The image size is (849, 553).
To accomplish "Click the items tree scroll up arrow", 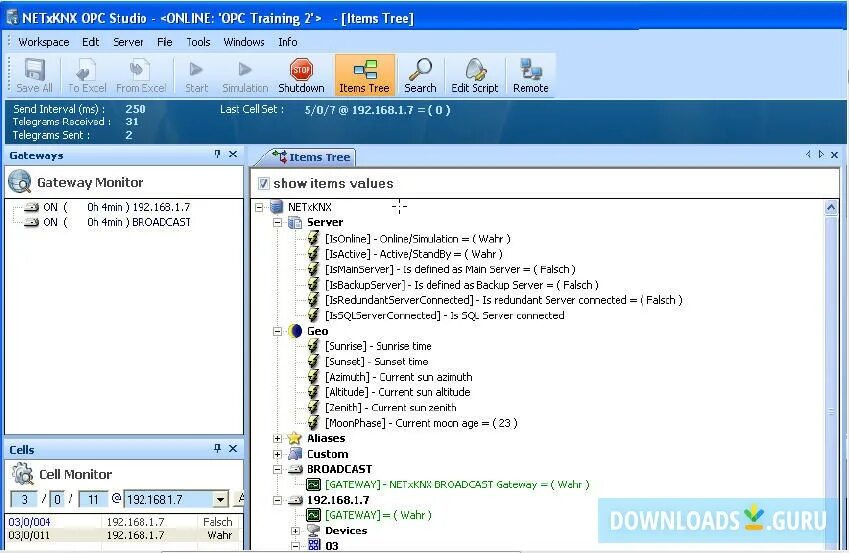I will [831, 207].
